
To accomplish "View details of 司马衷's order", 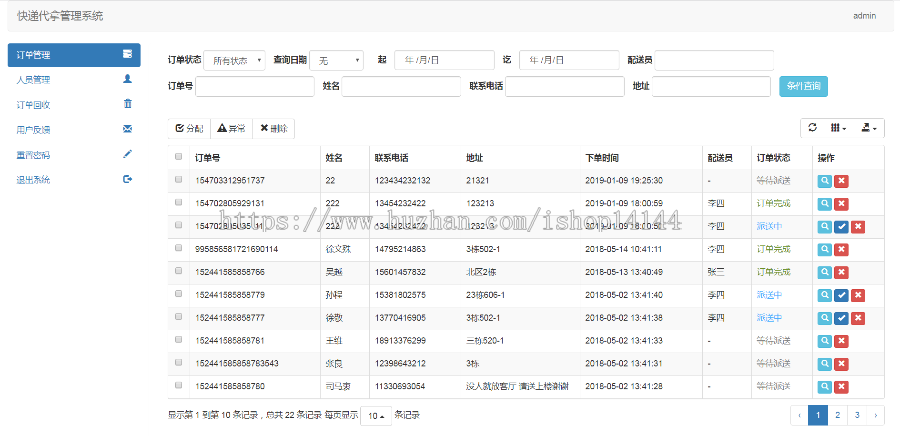I will (x=824, y=387).
